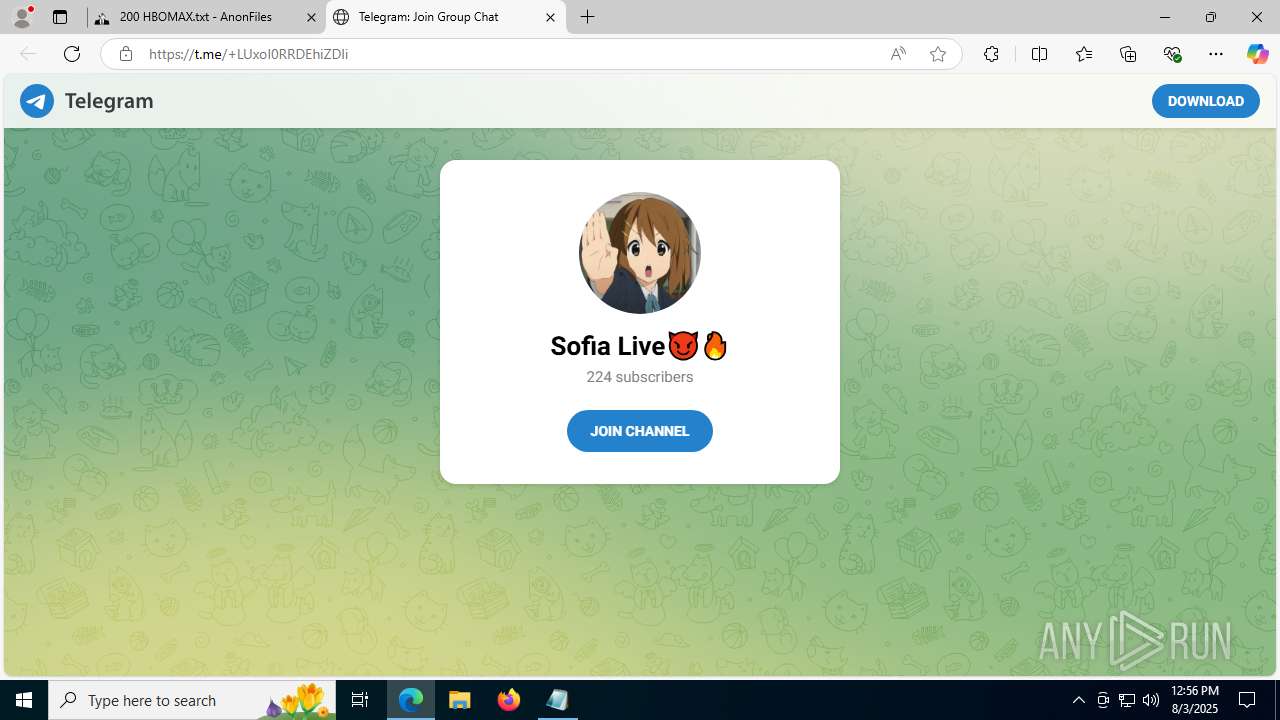Enable split screen view
The height and width of the screenshot is (720, 1280).
[x=1039, y=54]
